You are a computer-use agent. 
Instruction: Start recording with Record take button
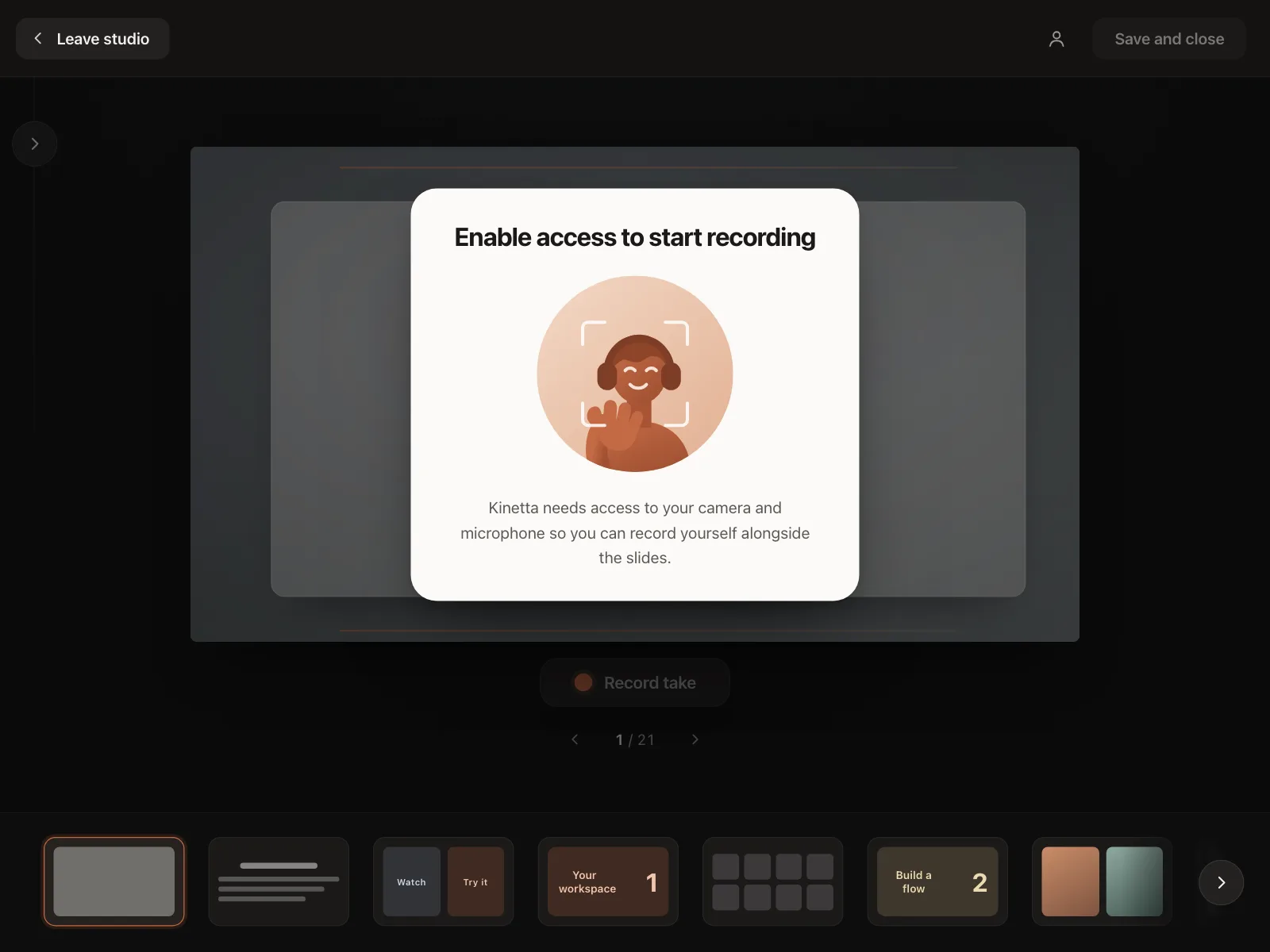coord(635,682)
